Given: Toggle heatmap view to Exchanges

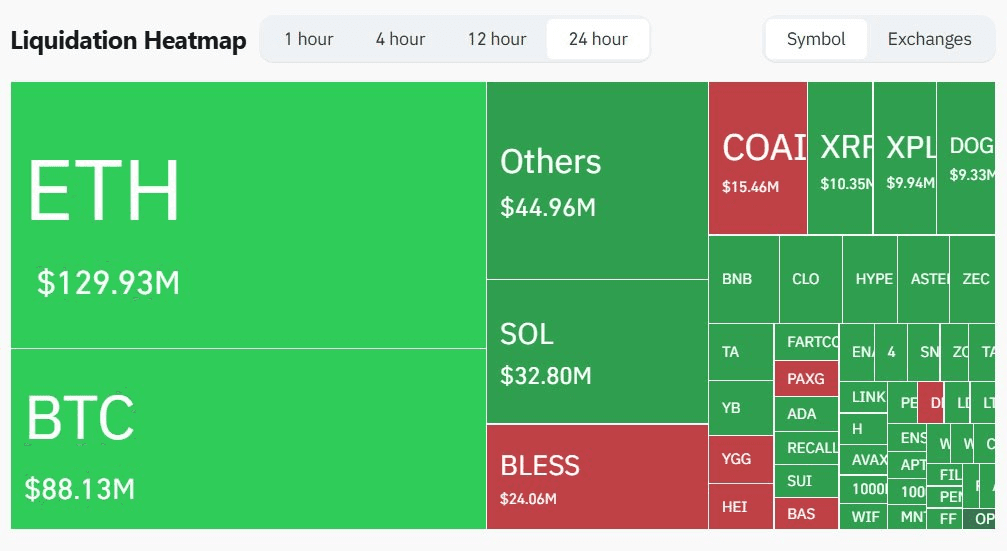Looking at the screenshot, I should 929,39.
